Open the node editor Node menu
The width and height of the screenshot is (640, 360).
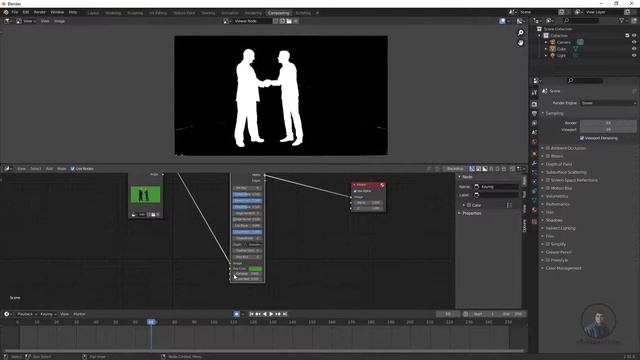coord(62,169)
